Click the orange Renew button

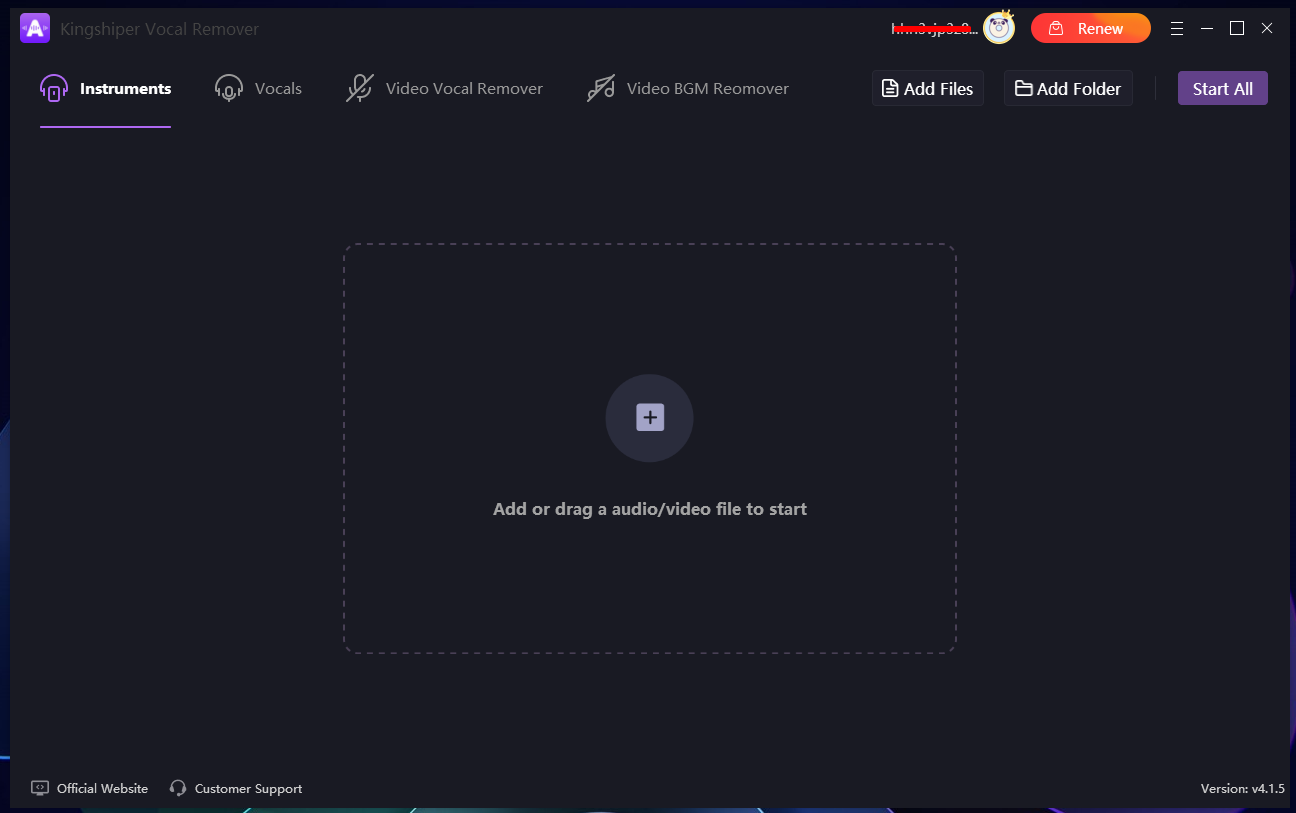[1091, 28]
